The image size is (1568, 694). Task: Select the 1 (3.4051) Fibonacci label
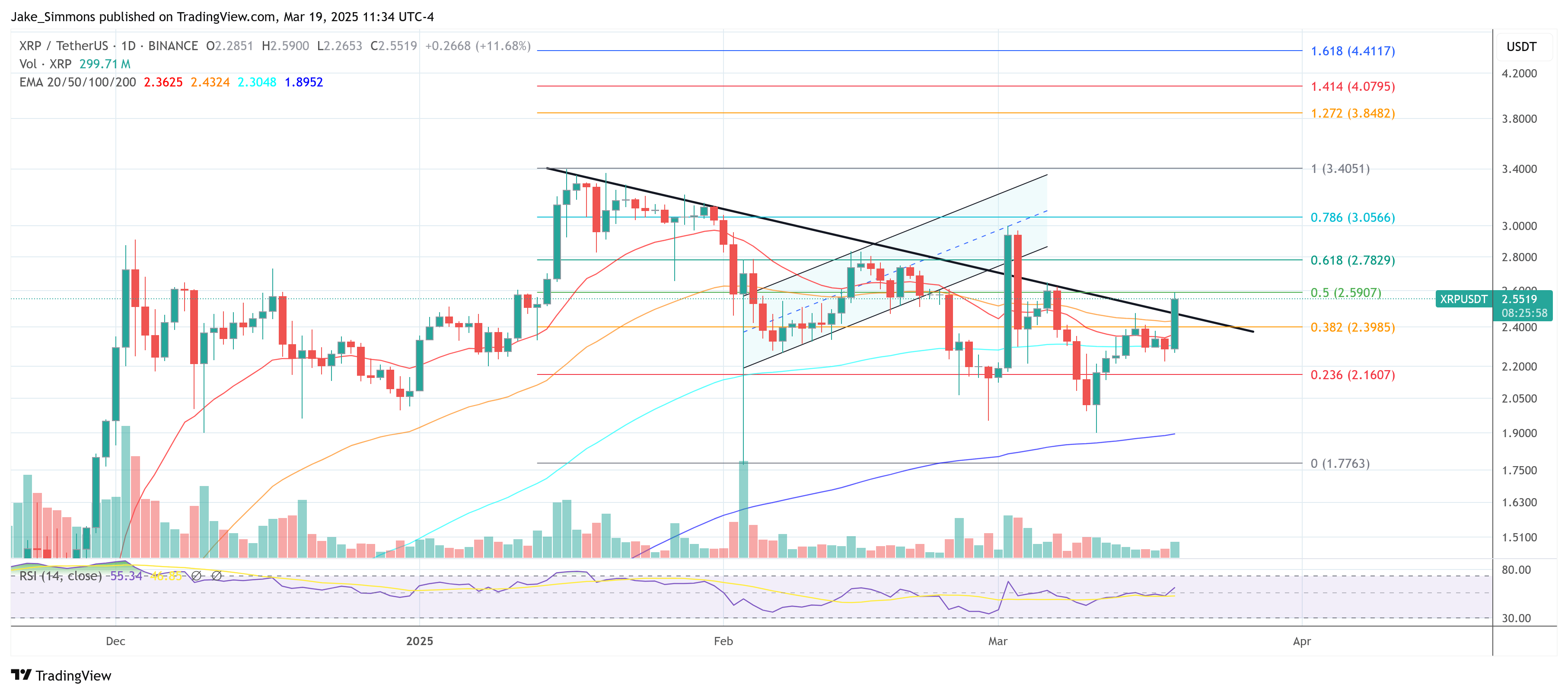click(x=1340, y=169)
